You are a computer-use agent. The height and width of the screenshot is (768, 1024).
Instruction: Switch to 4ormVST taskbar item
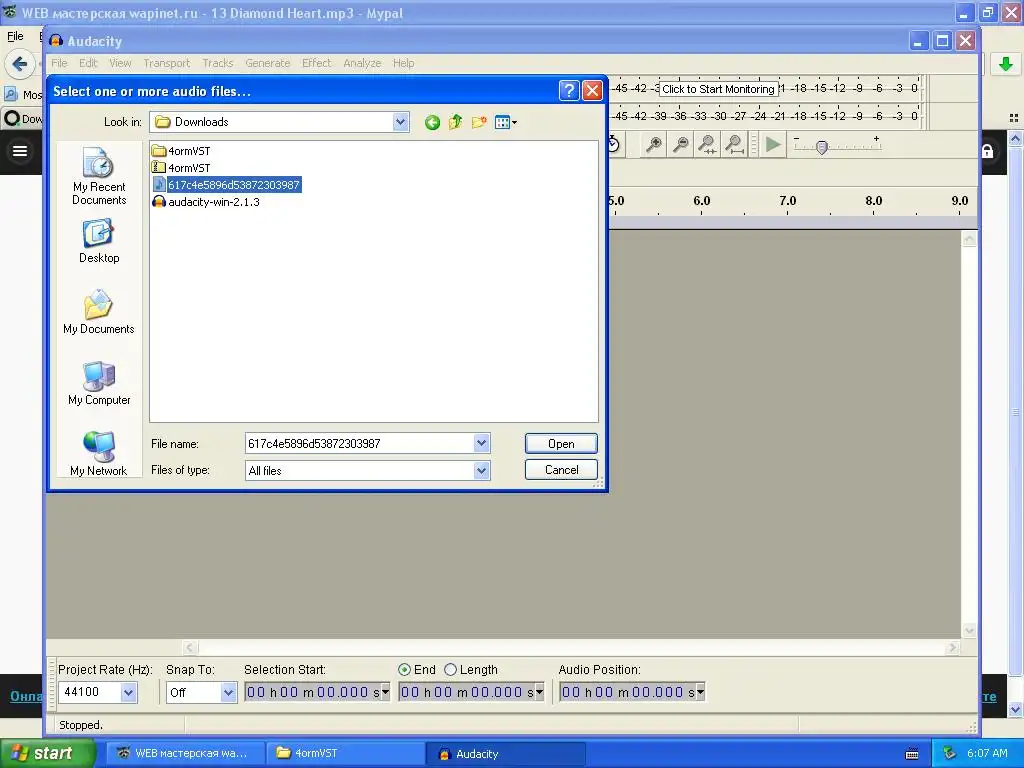tap(345, 753)
